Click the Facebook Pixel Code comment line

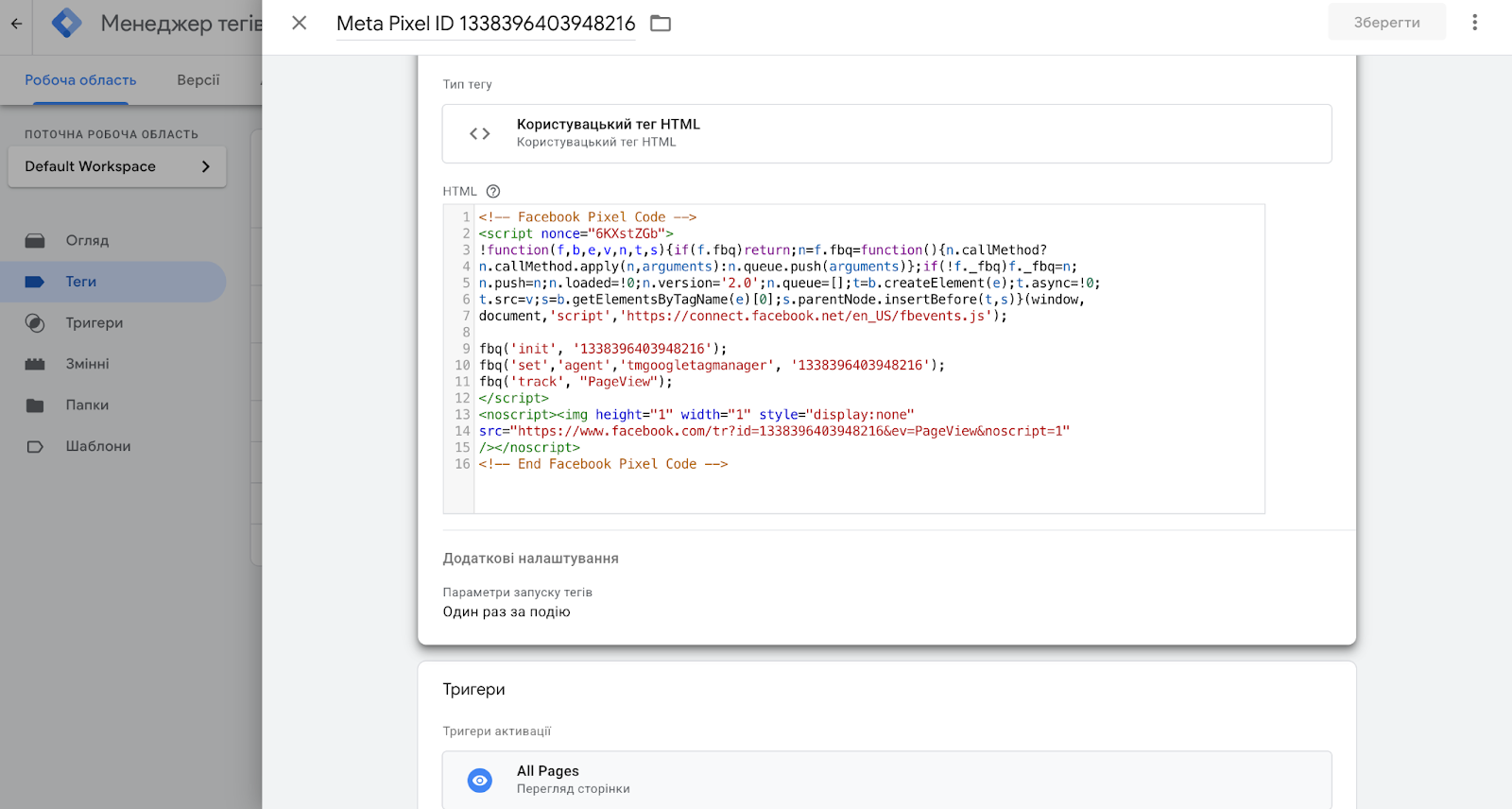(588, 217)
